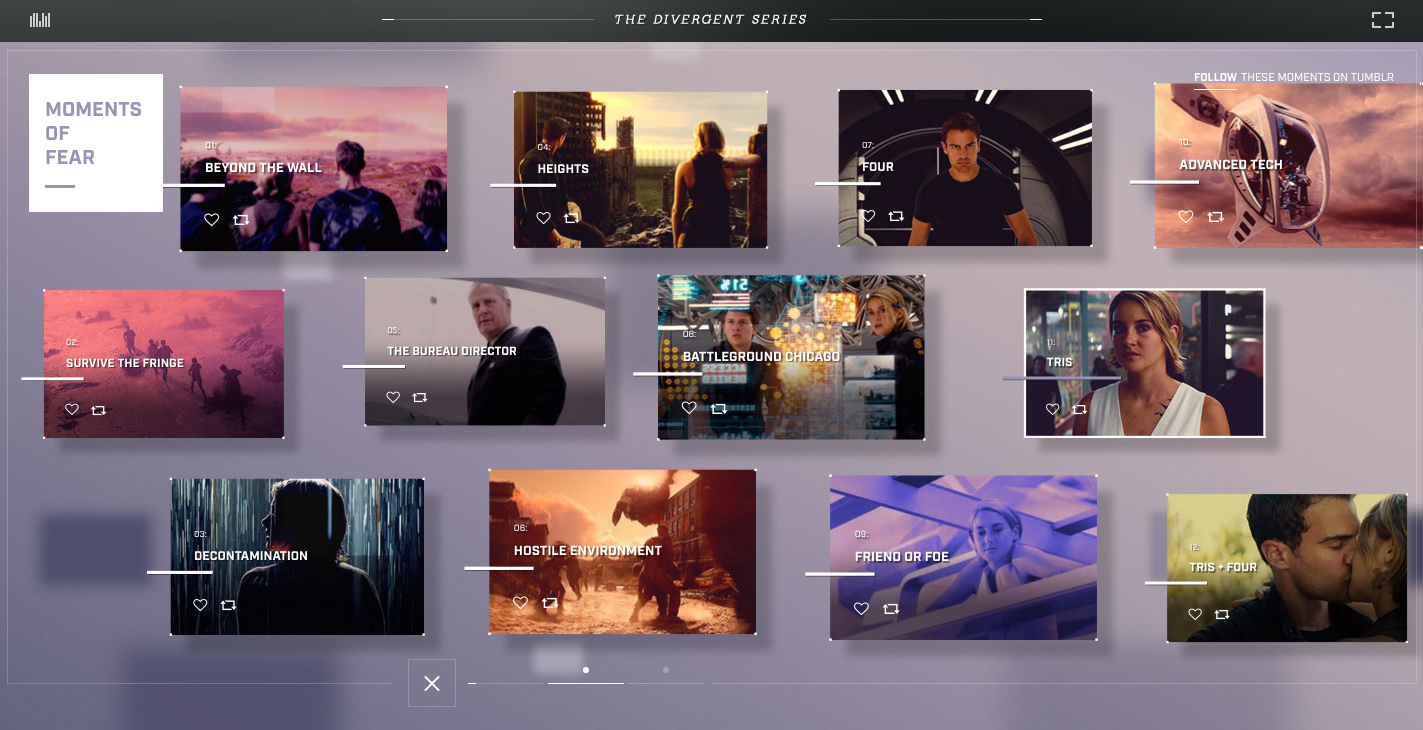
Task: Open The Divergent Series title
Action: pos(711,19)
